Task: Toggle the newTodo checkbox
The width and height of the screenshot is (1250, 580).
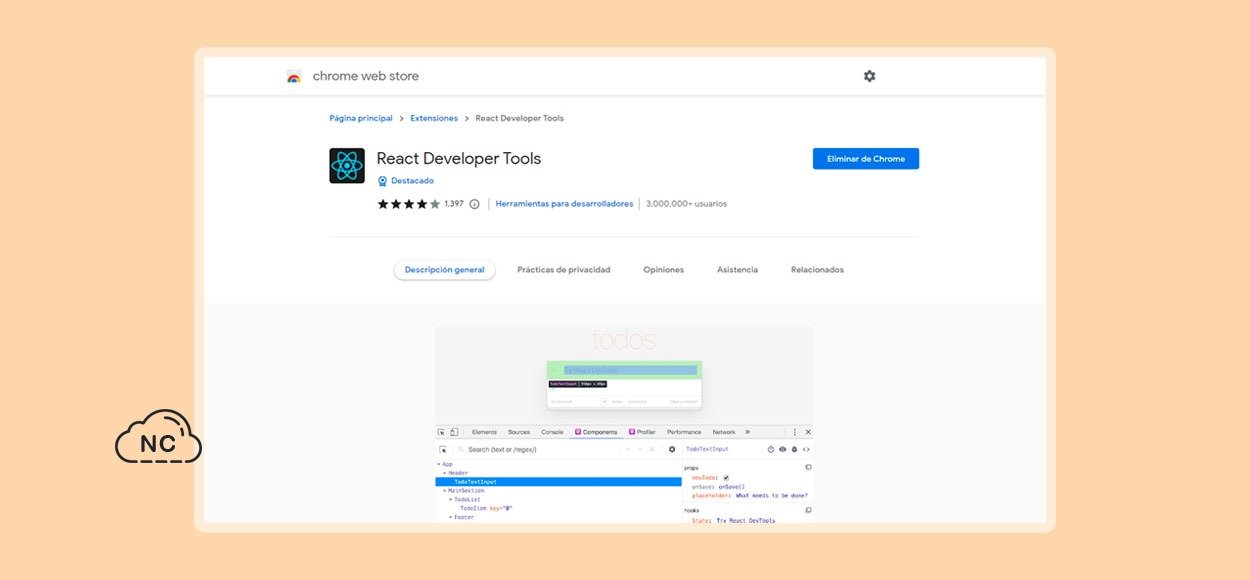Action: pyautogui.click(x=726, y=478)
